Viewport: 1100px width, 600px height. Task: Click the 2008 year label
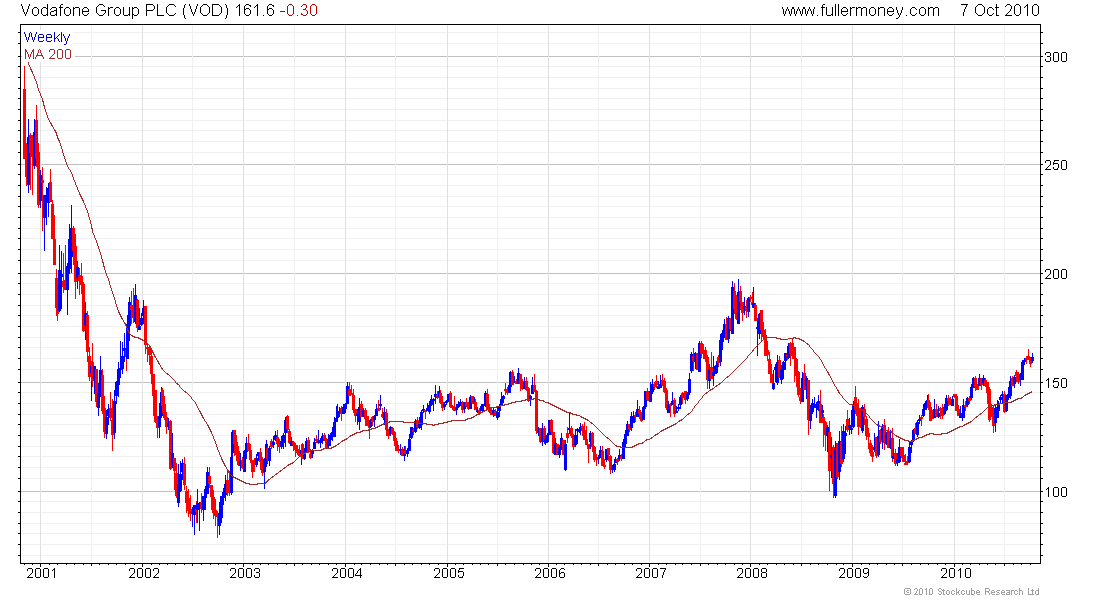752,573
